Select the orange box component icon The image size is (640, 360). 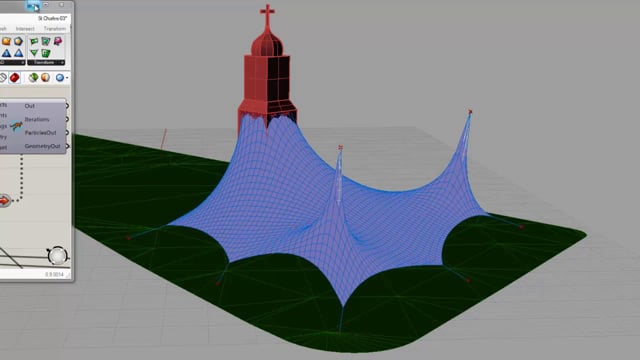6,41
